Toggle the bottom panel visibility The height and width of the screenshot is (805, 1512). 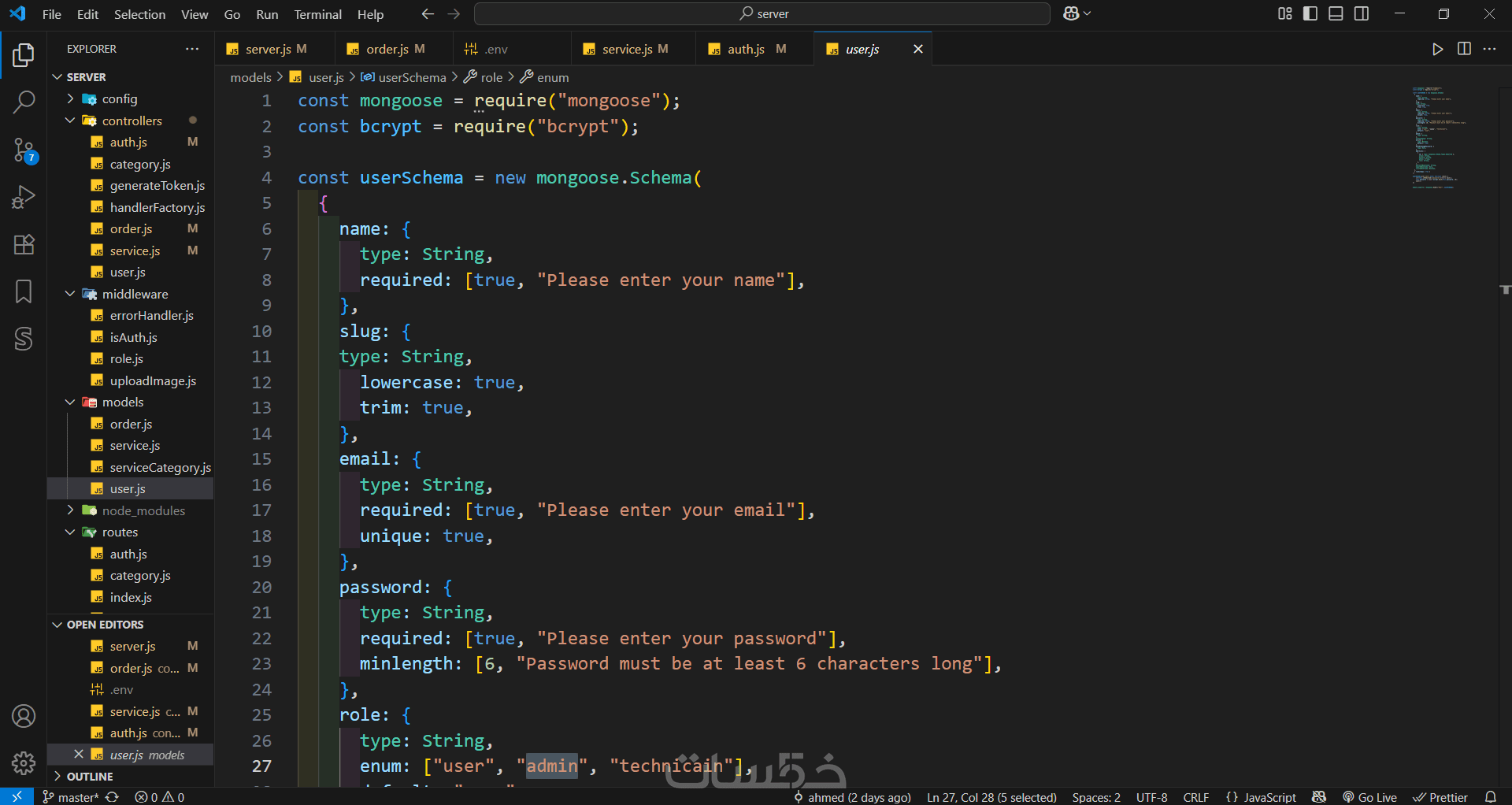(x=1336, y=13)
